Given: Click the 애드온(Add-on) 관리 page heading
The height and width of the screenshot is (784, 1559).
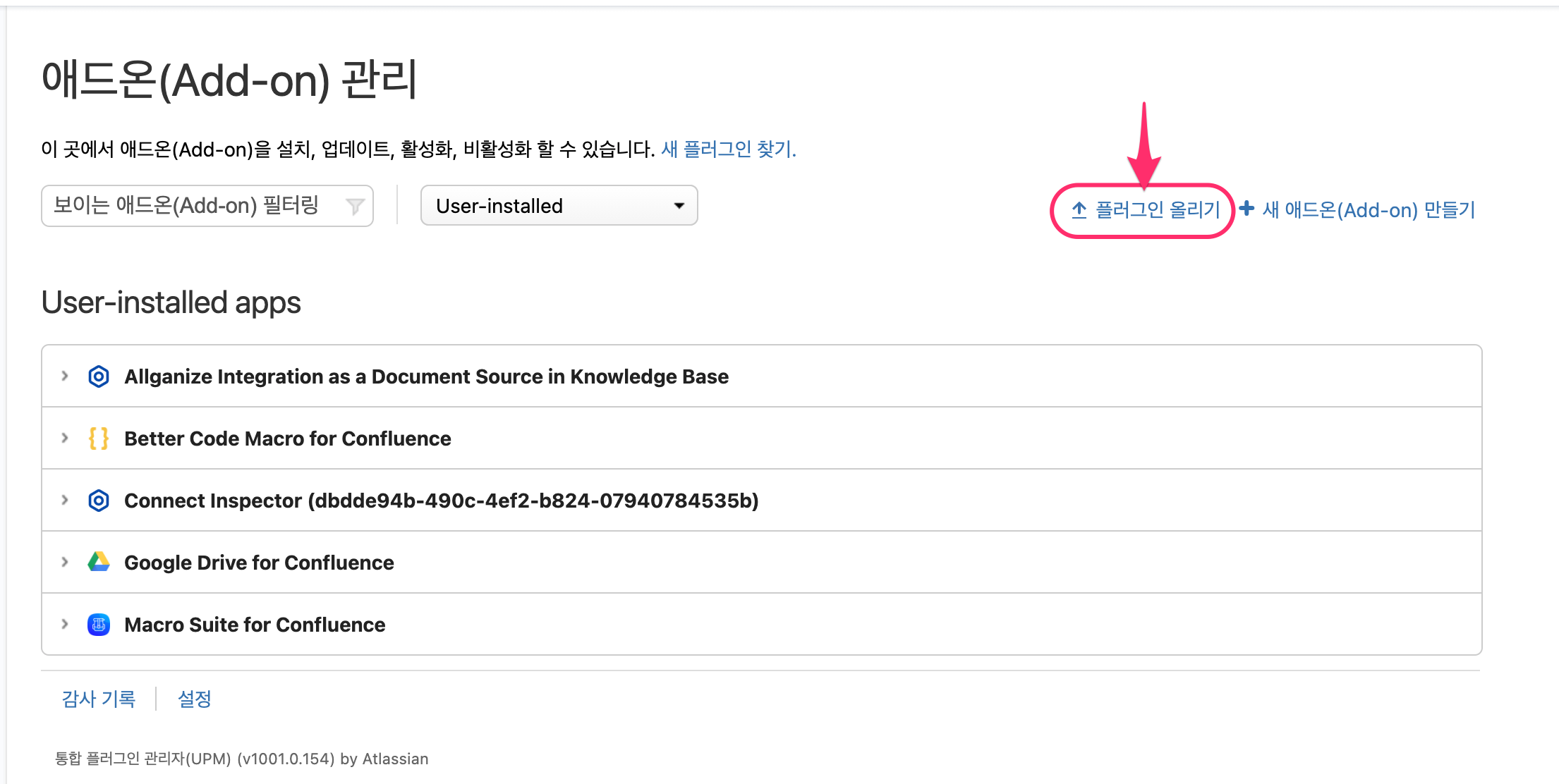Looking at the screenshot, I should [229, 80].
